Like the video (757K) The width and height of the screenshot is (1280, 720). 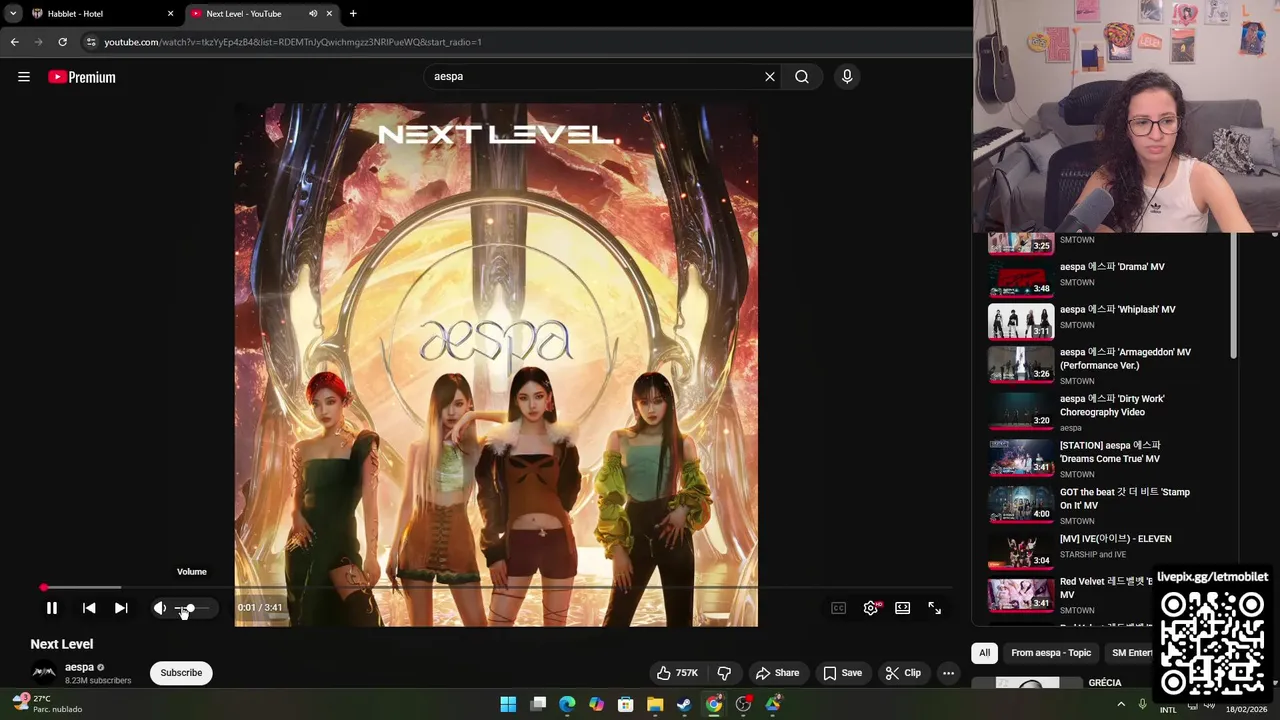677,673
